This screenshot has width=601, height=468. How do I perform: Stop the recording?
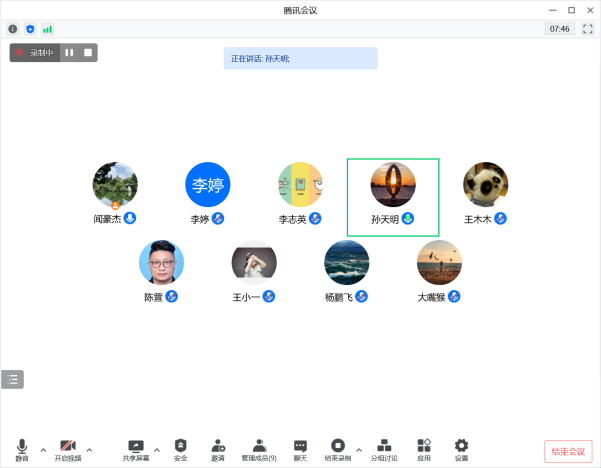[88, 52]
